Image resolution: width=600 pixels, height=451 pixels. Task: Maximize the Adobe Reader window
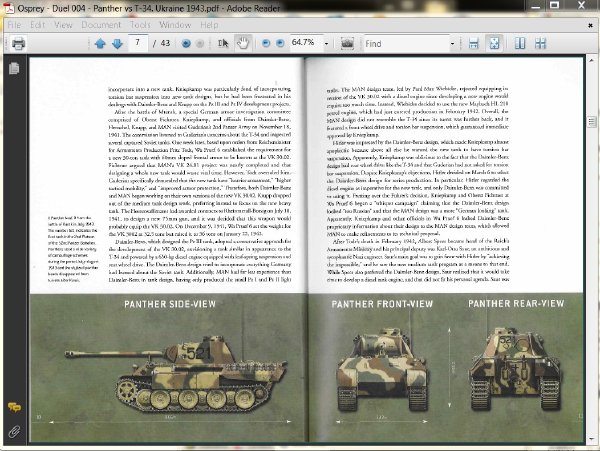pos(554,5)
